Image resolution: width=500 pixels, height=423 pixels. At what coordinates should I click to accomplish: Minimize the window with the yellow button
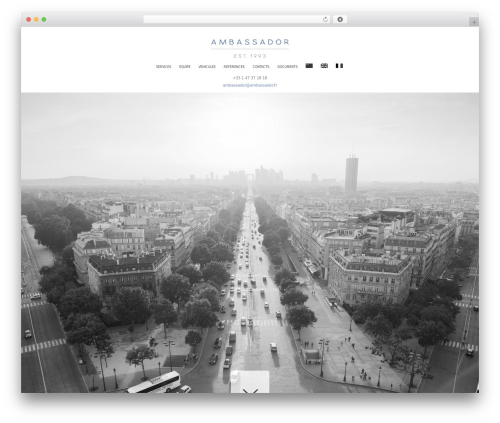coord(36,19)
